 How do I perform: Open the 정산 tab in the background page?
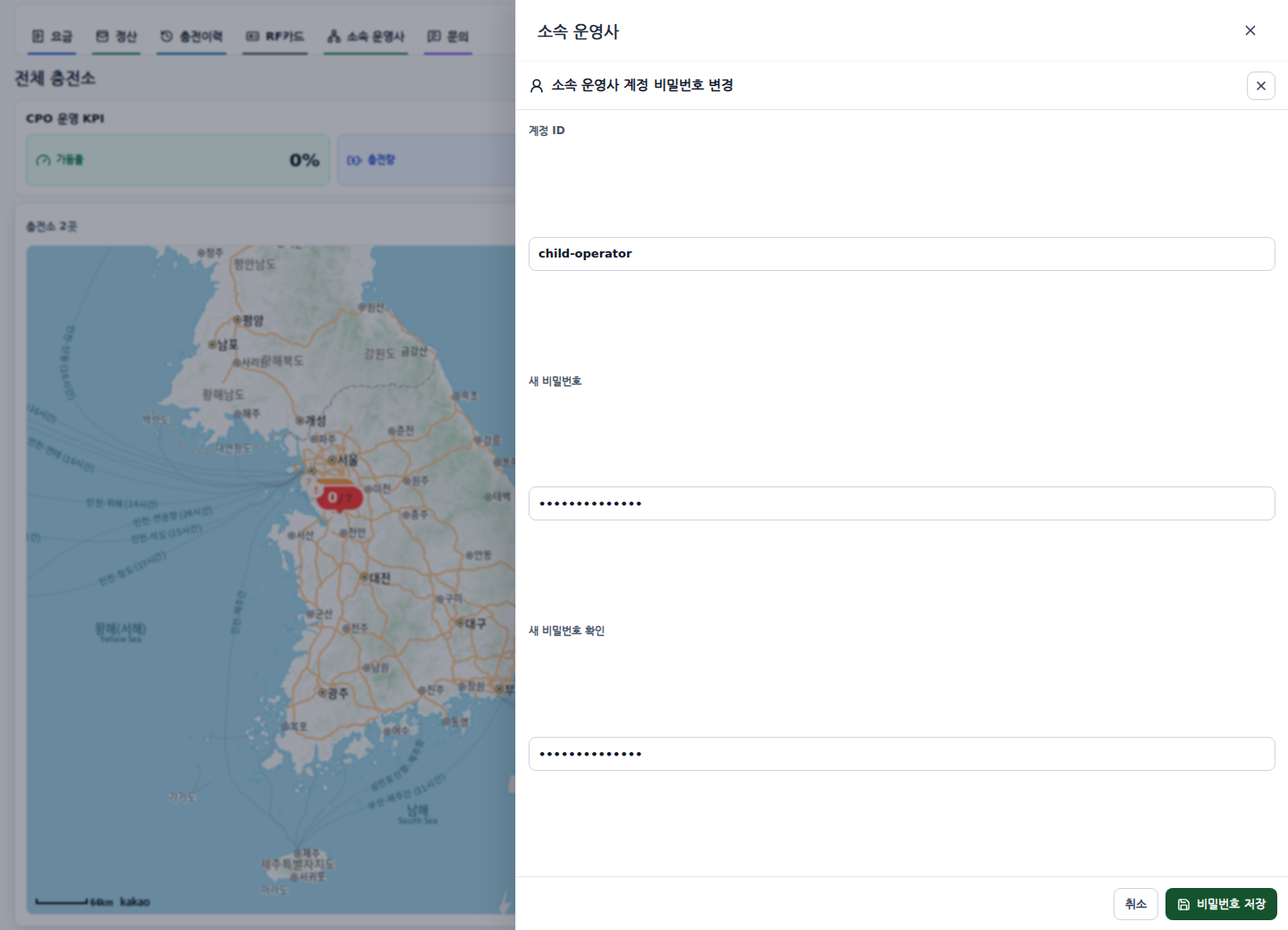tap(116, 37)
